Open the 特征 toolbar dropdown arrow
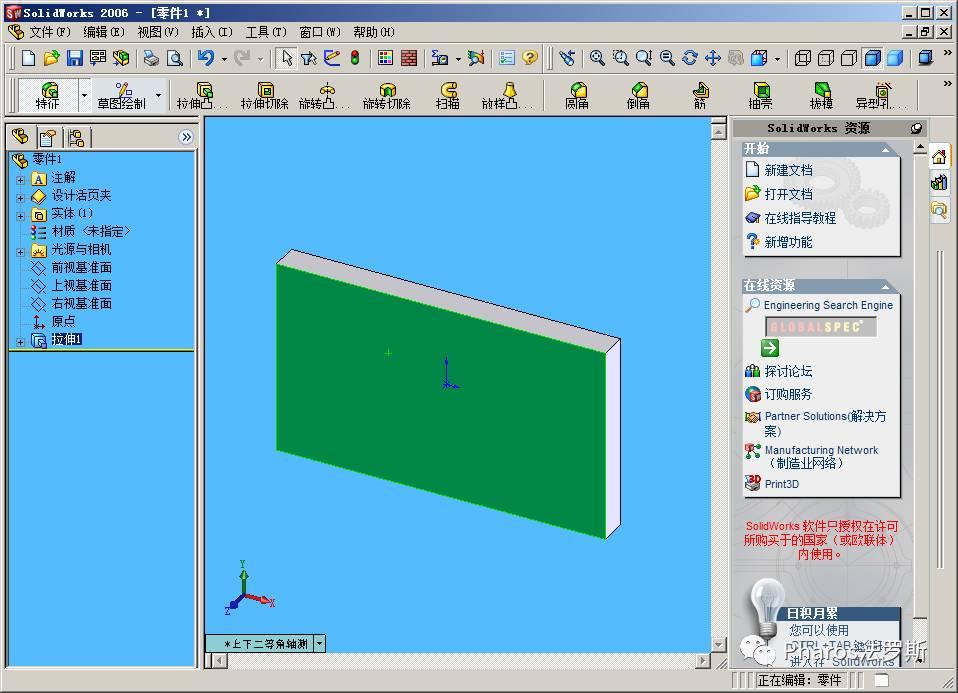This screenshot has width=958, height=693. [x=84, y=95]
